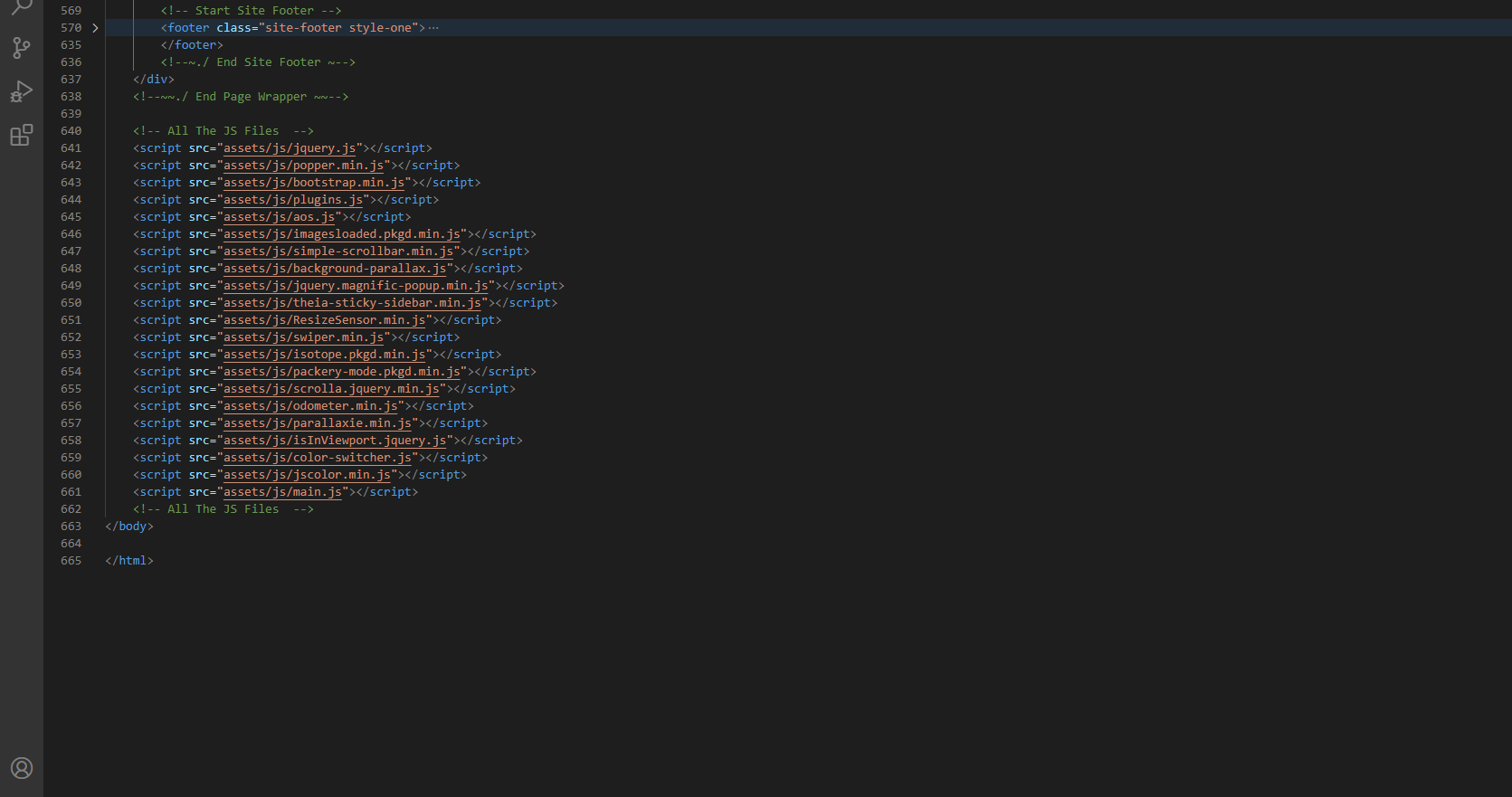Screen dimensions: 1512x797
Task: Open the Extensions view
Action: pyautogui.click(x=22, y=136)
